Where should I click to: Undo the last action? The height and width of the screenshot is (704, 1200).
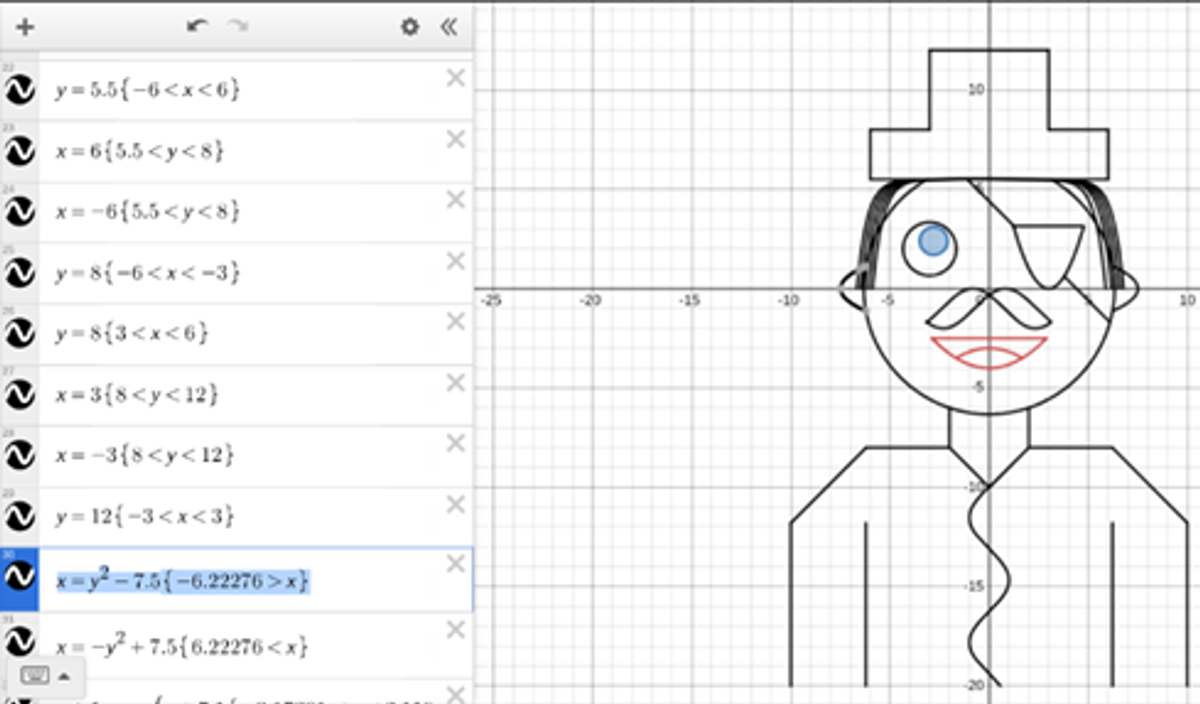pyautogui.click(x=197, y=27)
